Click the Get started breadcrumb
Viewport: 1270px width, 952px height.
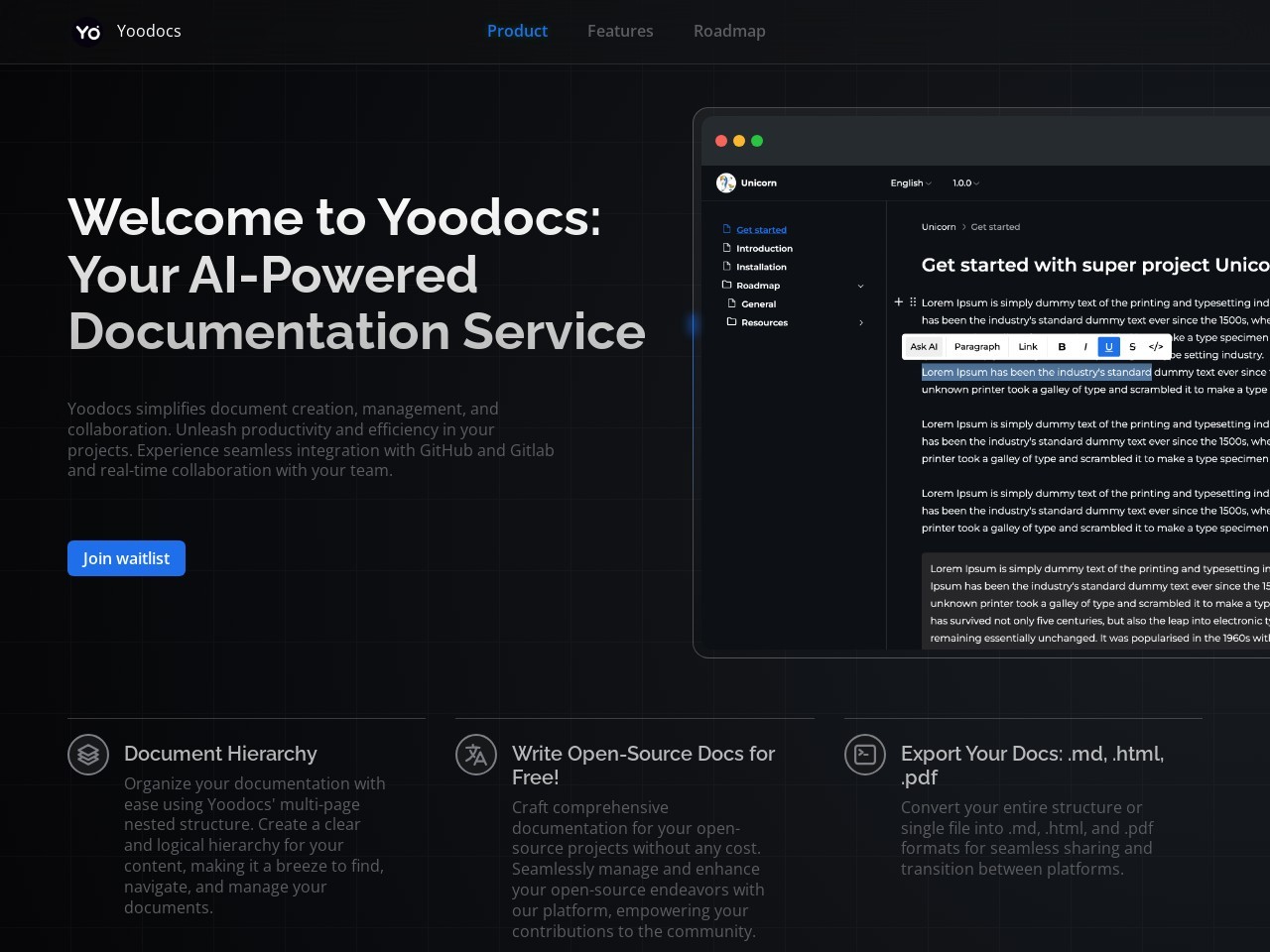995,227
